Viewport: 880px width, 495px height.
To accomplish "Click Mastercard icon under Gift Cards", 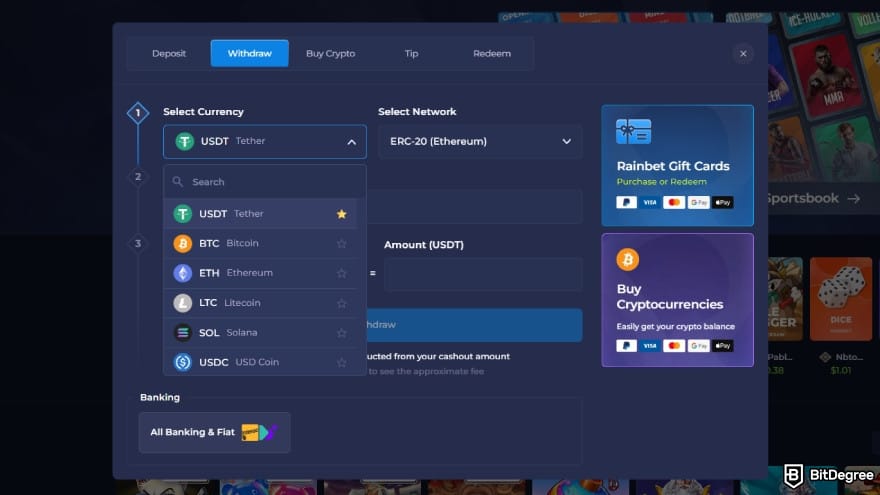I will (x=674, y=203).
